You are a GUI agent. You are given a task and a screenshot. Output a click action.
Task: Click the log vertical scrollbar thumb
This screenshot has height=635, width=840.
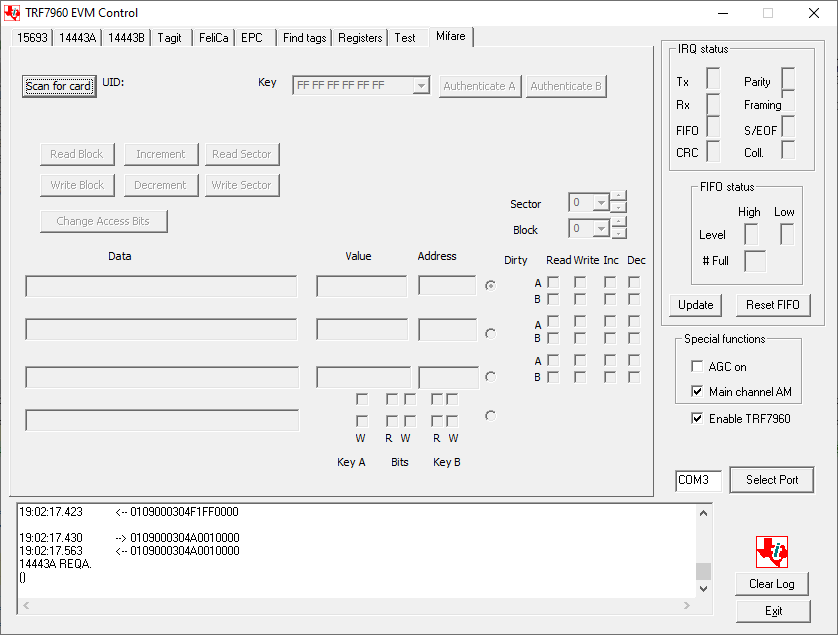pyautogui.click(x=703, y=571)
